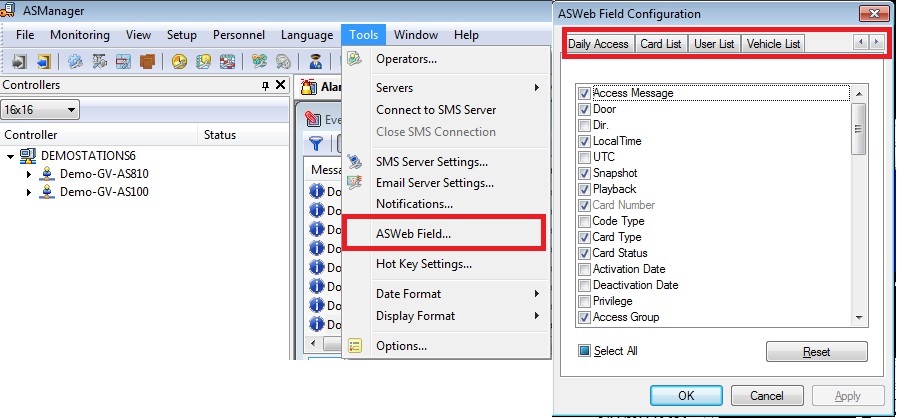Image resolution: width=898 pixels, height=419 pixels.
Task: Open time zones via clock toolbar icon
Action: pyautogui.click(x=179, y=61)
